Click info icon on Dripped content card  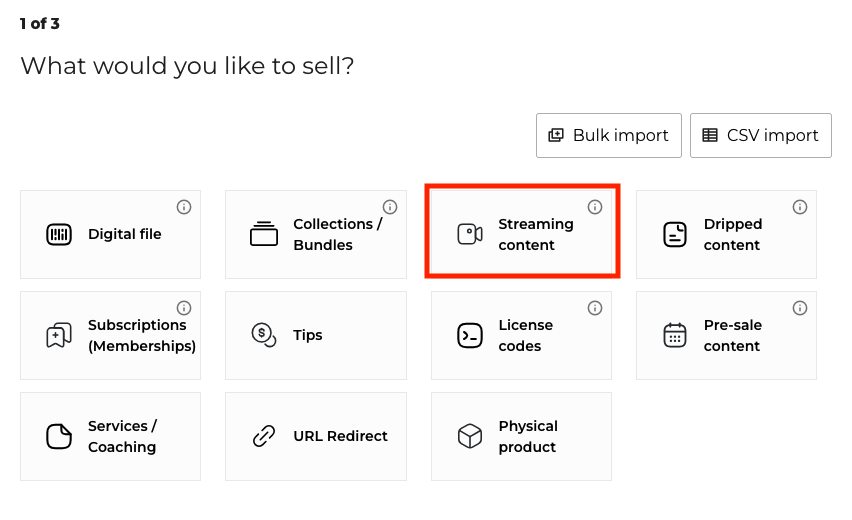tap(800, 207)
